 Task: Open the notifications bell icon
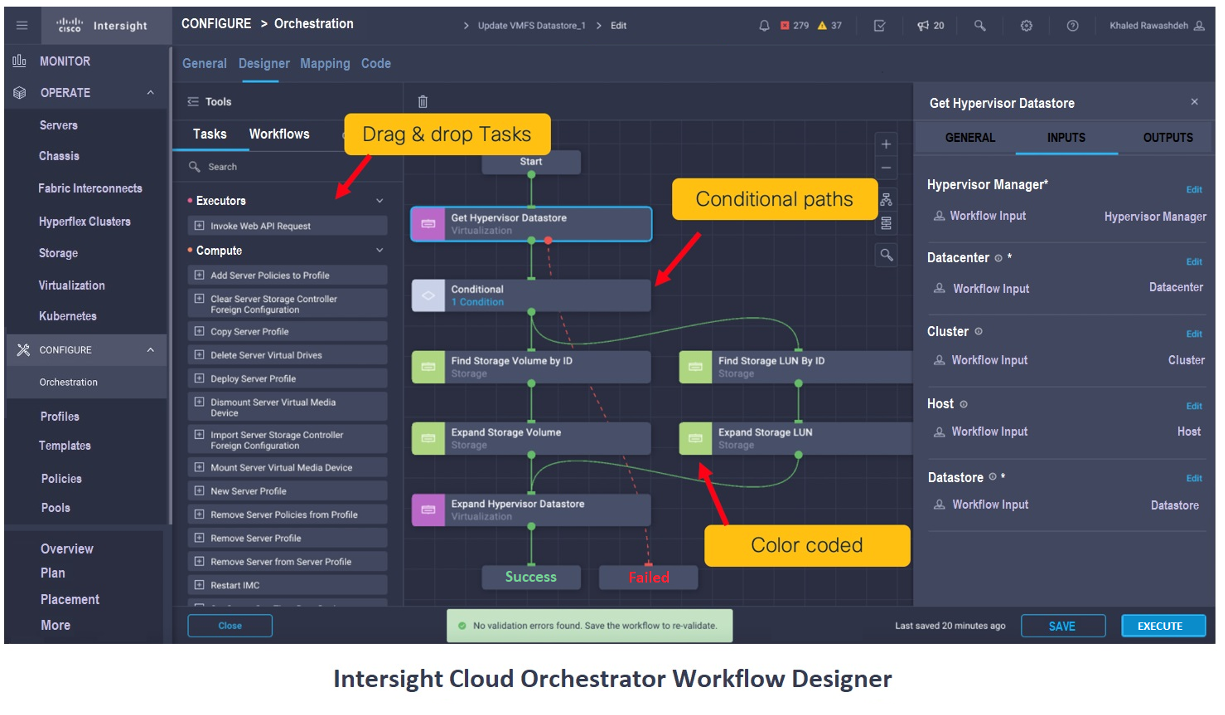click(765, 26)
